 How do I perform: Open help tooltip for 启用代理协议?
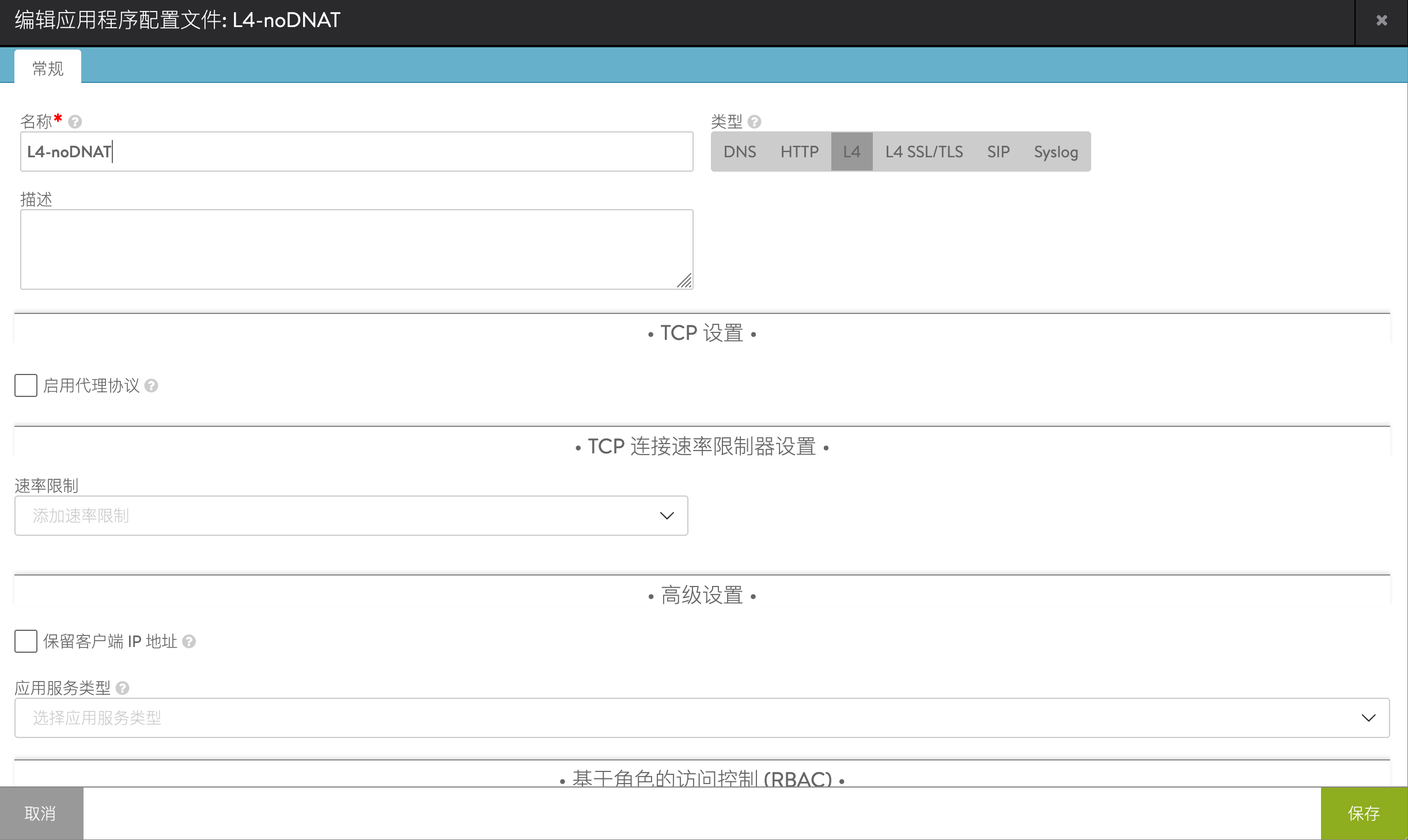(x=152, y=385)
